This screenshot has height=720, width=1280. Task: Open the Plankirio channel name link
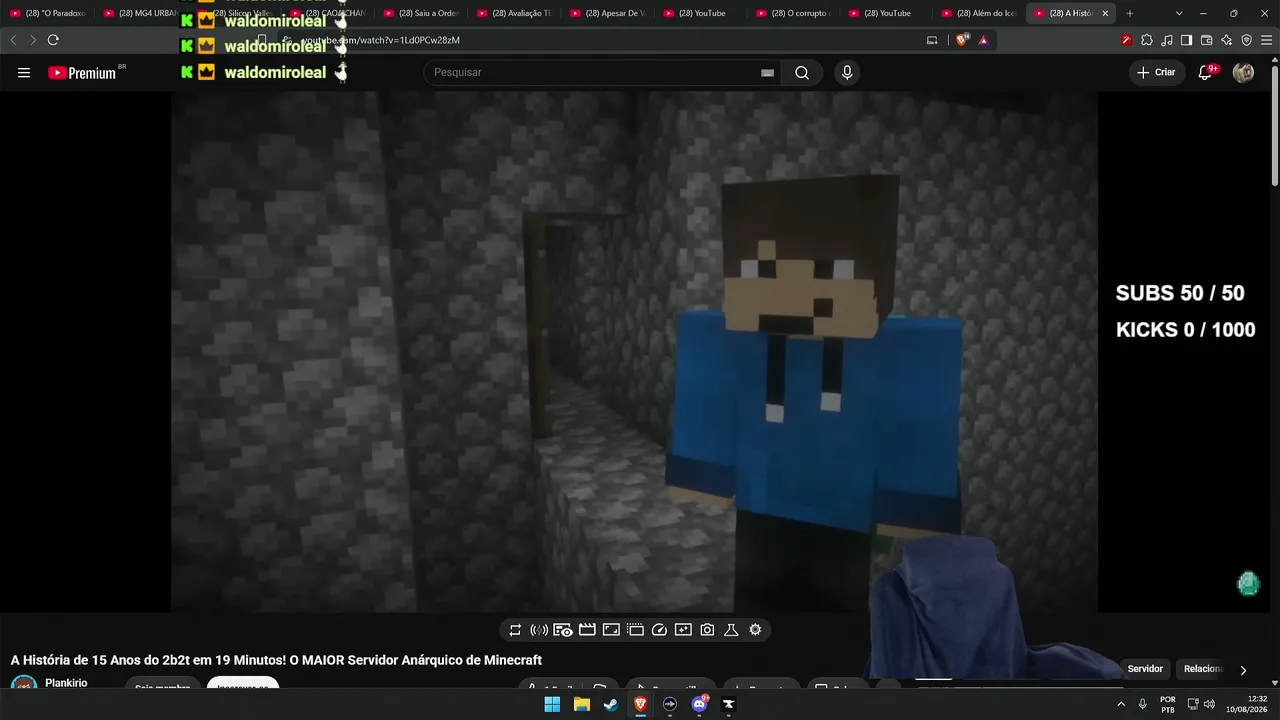[66, 683]
